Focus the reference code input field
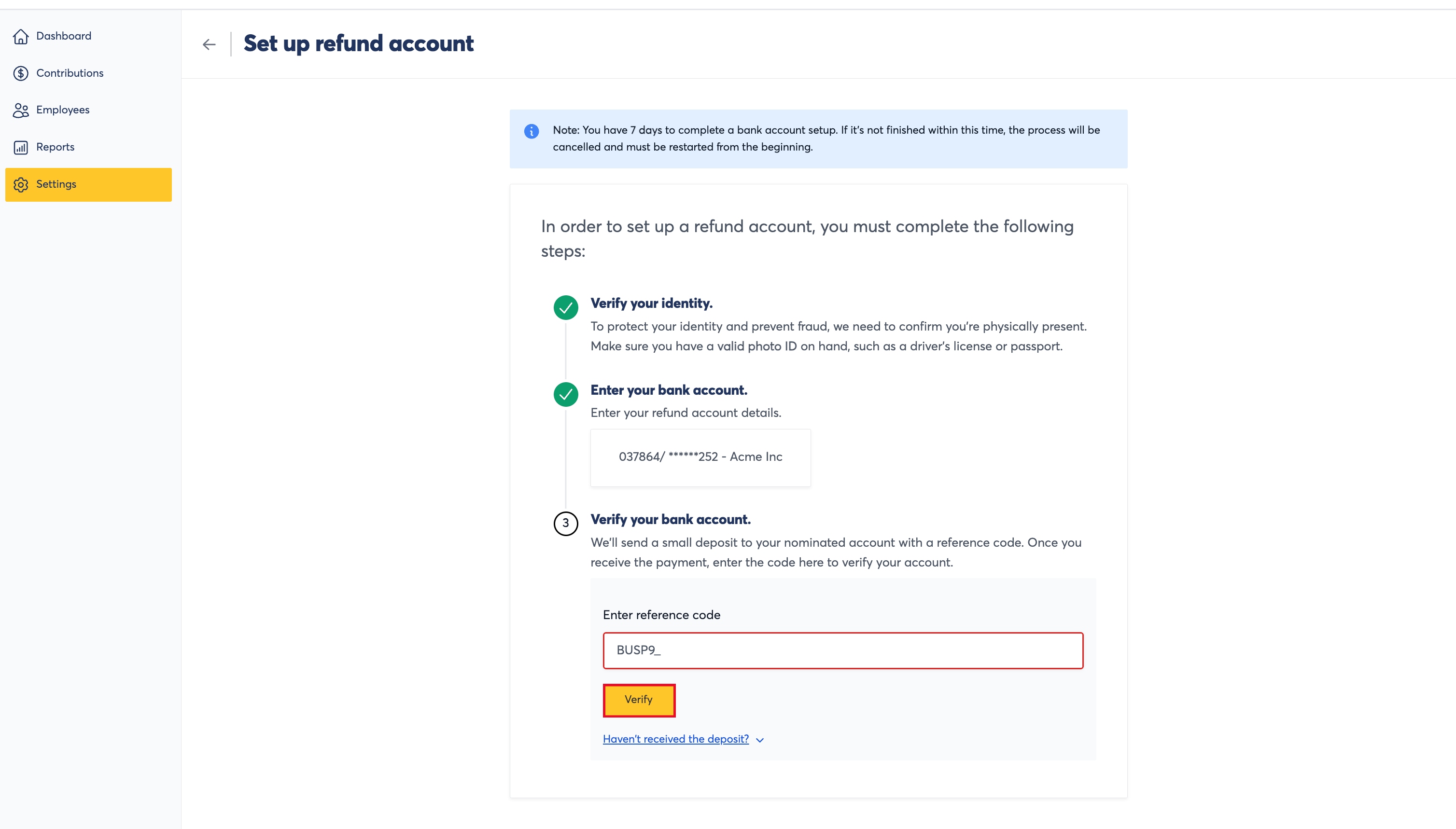The height and width of the screenshot is (829, 1456). (842, 650)
